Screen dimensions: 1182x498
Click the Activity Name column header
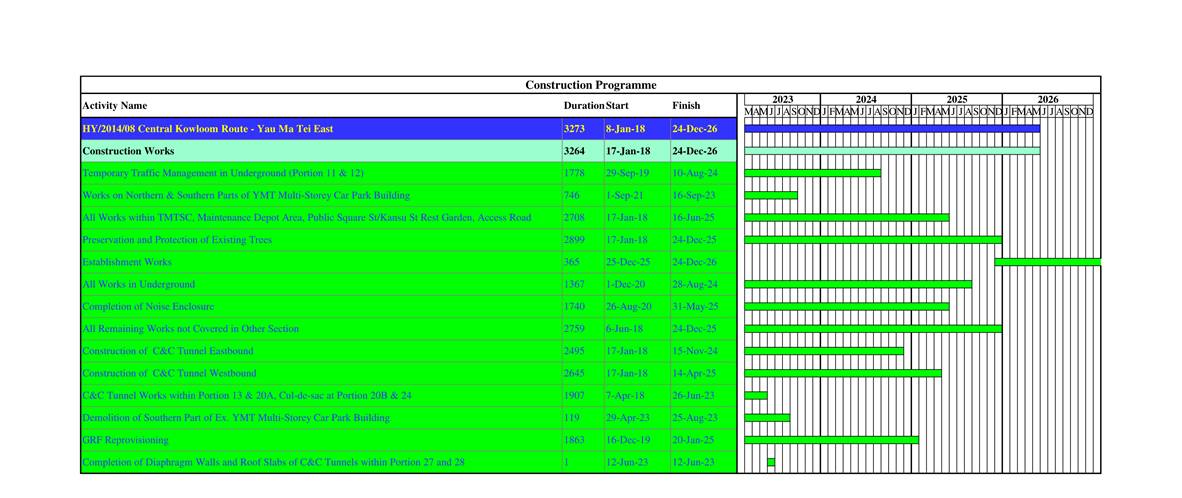click(114, 106)
